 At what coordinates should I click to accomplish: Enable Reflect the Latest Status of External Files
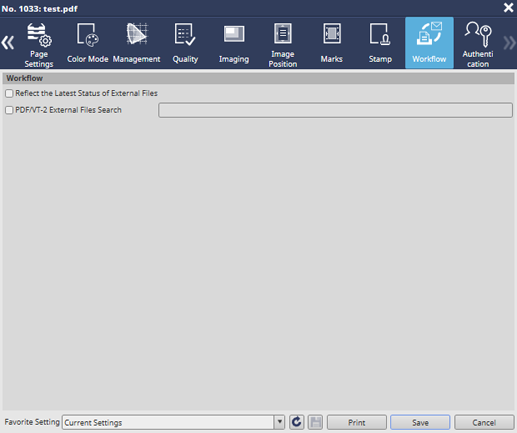(9, 93)
